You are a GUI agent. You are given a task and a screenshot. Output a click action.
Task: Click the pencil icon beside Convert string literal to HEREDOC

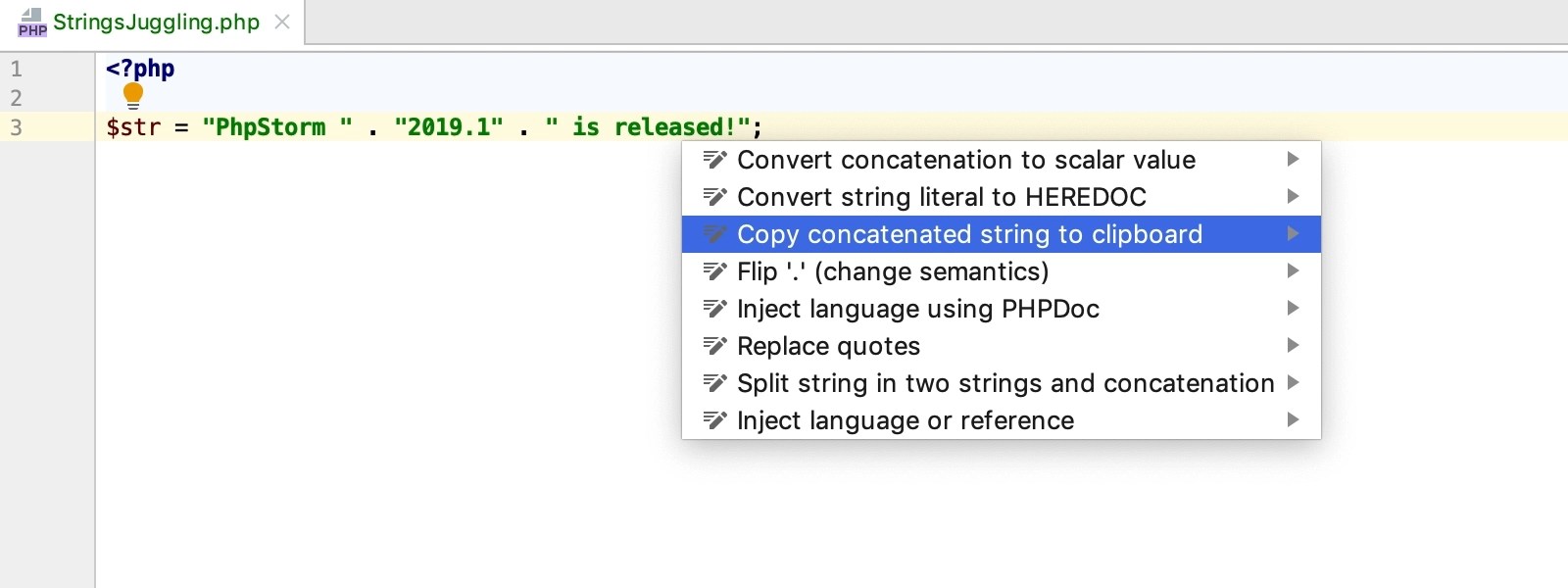point(715,197)
